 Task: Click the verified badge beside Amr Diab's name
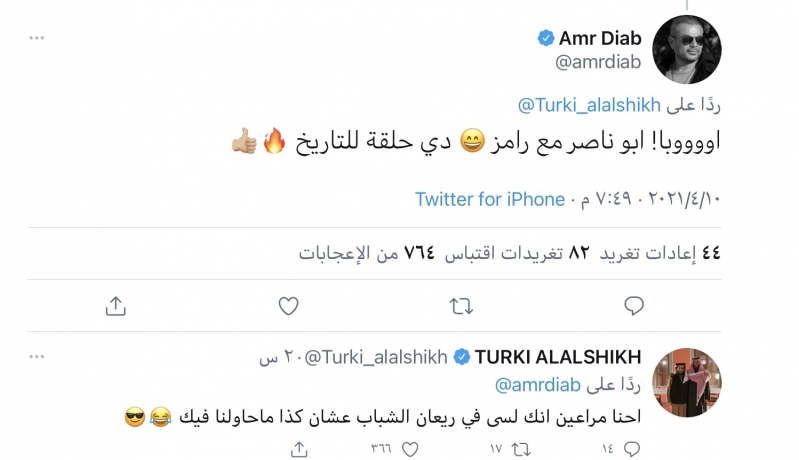click(x=546, y=38)
